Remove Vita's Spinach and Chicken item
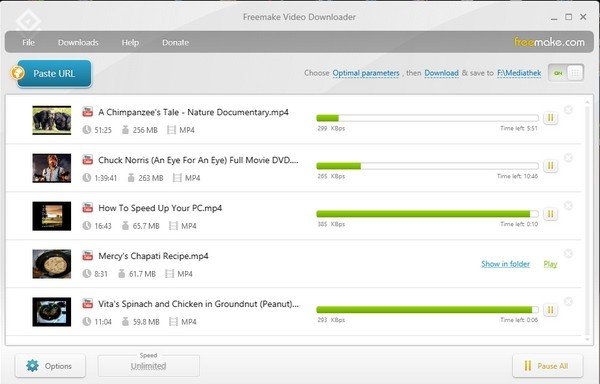Image resolution: width=600 pixels, height=384 pixels. (568, 302)
